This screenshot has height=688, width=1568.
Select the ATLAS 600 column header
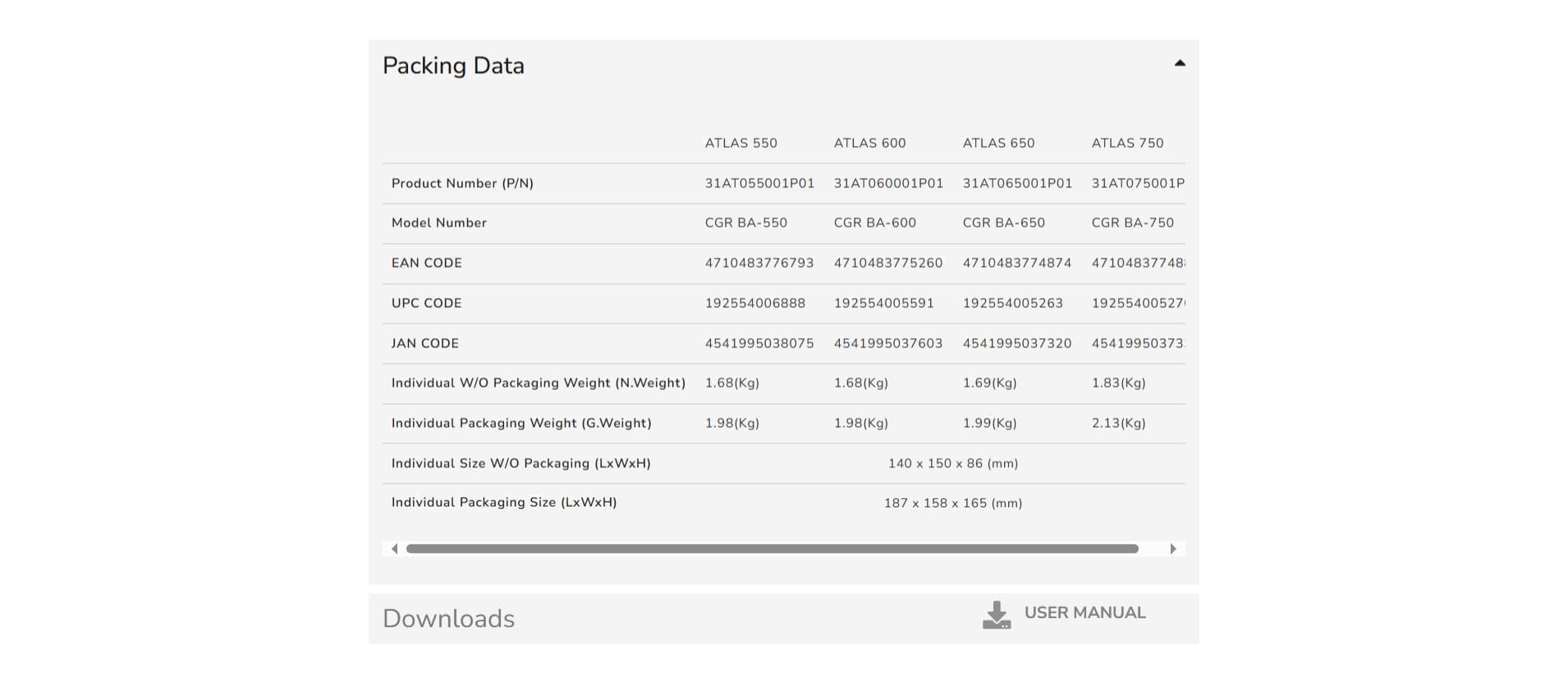point(869,143)
